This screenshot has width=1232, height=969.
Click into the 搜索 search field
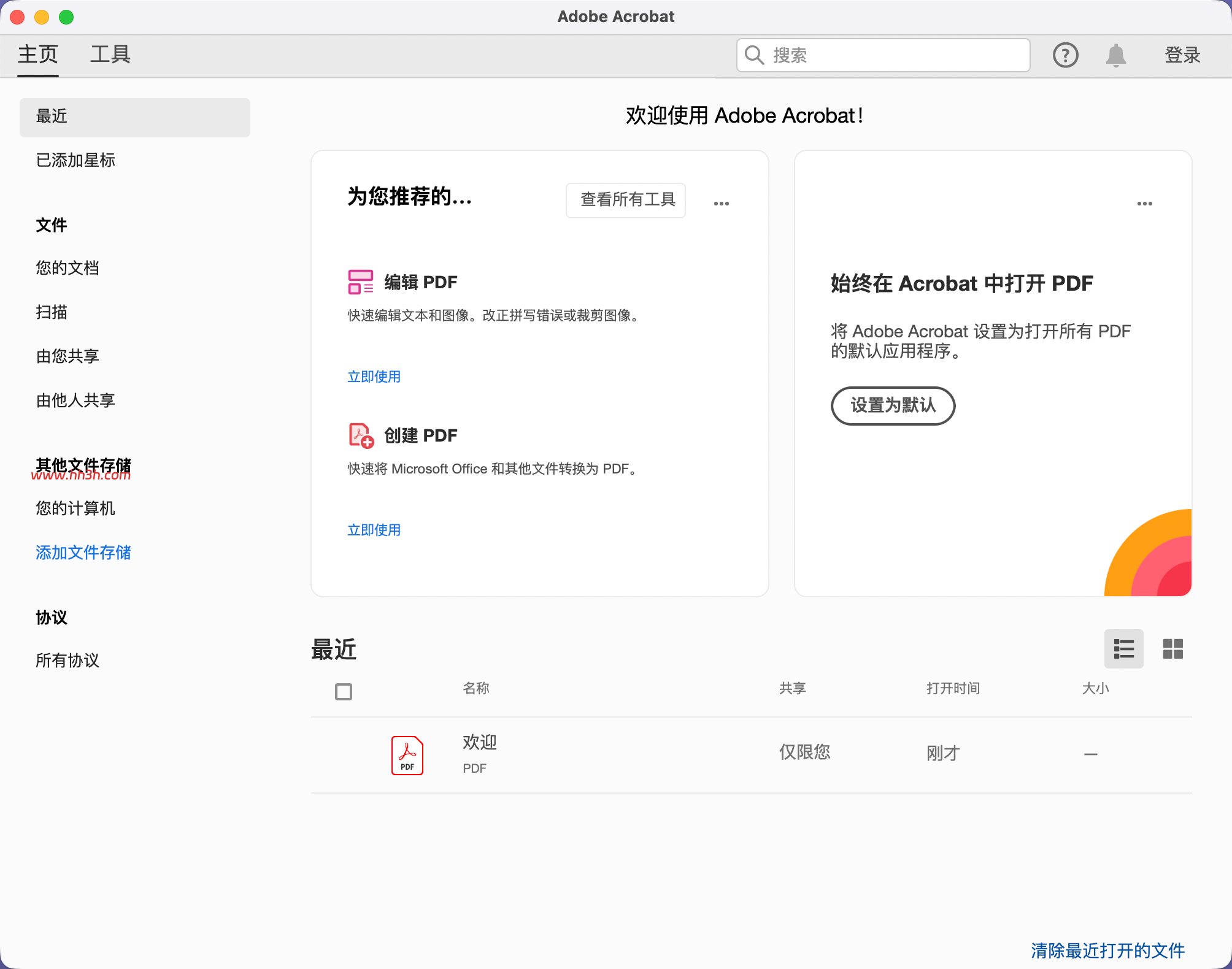[884, 55]
